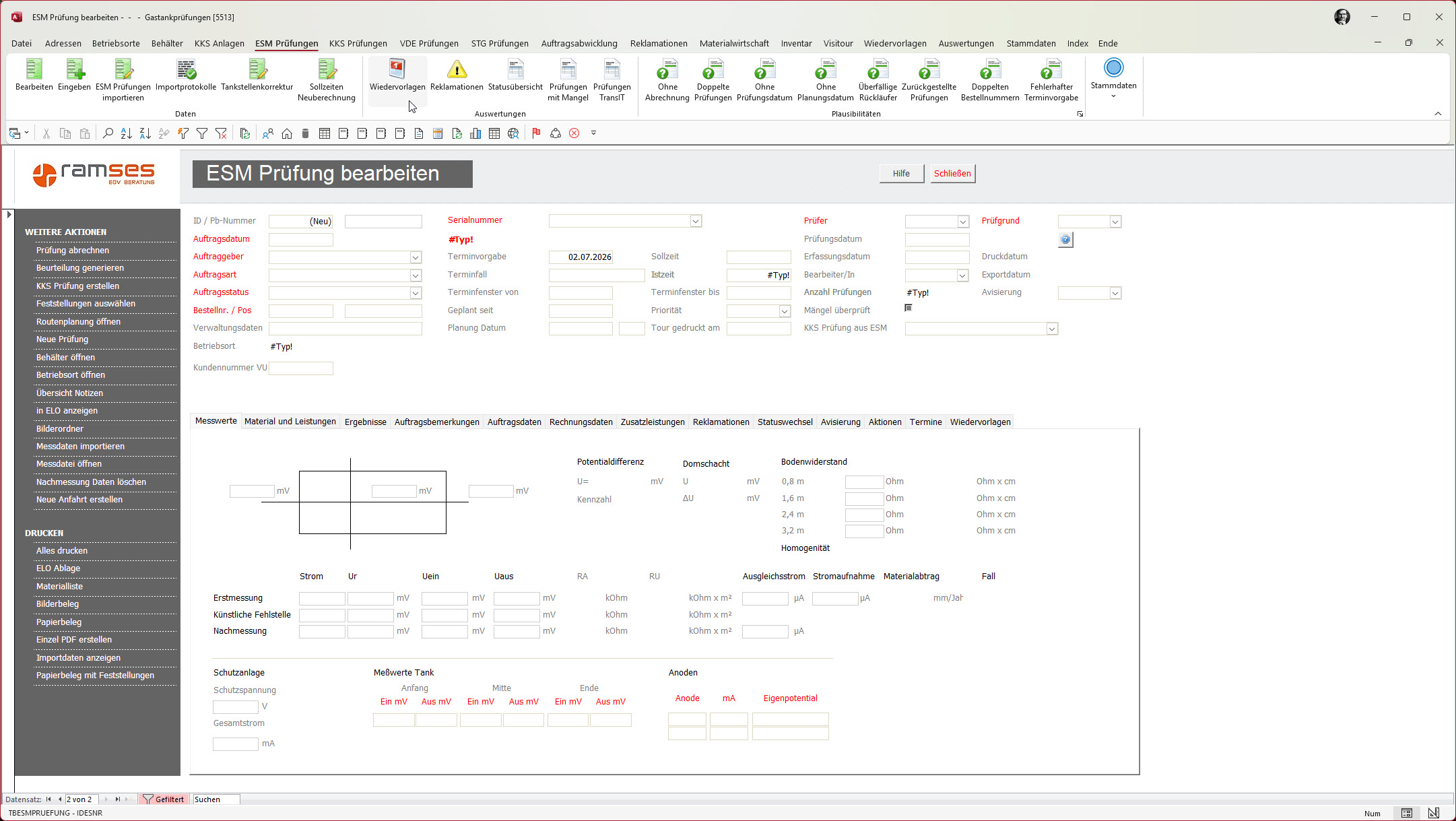Image resolution: width=1456 pixels, height=821 pixels.
Task: Switch to Material und Leistungen tab
Action: click(x=290, y=422)
